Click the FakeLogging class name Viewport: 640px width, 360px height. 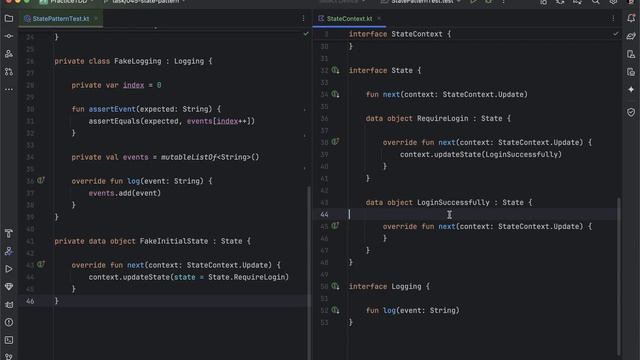point(138,61)
